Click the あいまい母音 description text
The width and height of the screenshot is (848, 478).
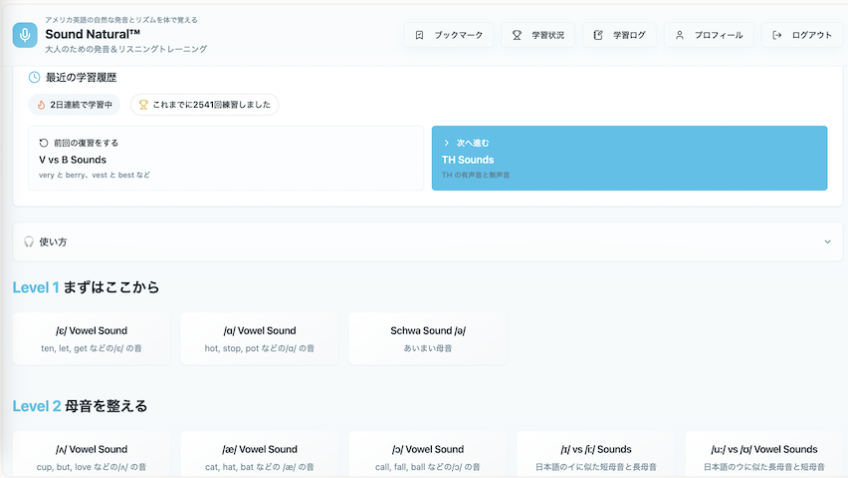click(428, 348)
